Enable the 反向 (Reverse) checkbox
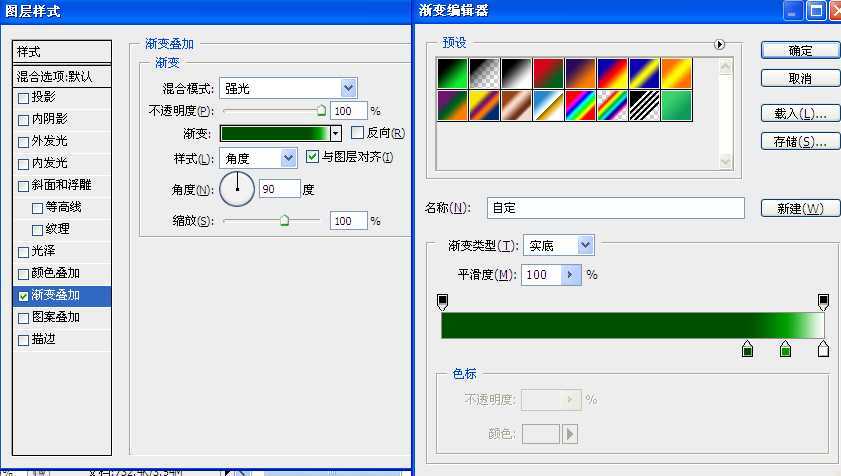Viewport: 841px width, 476px height. [358, 133]
